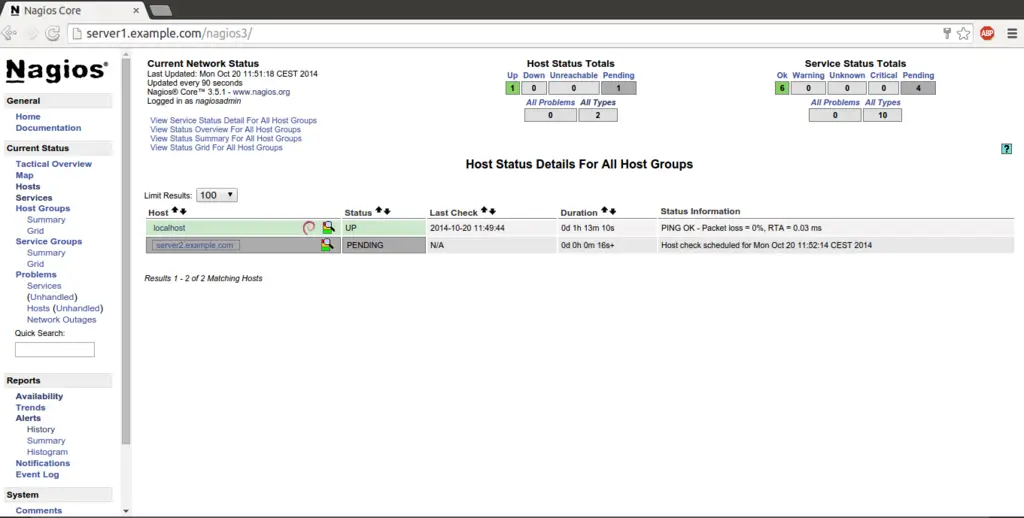Screen dimensions: 1024x518
Task: Open the Chrome hamburger menu
Action: pos(1012,33)
